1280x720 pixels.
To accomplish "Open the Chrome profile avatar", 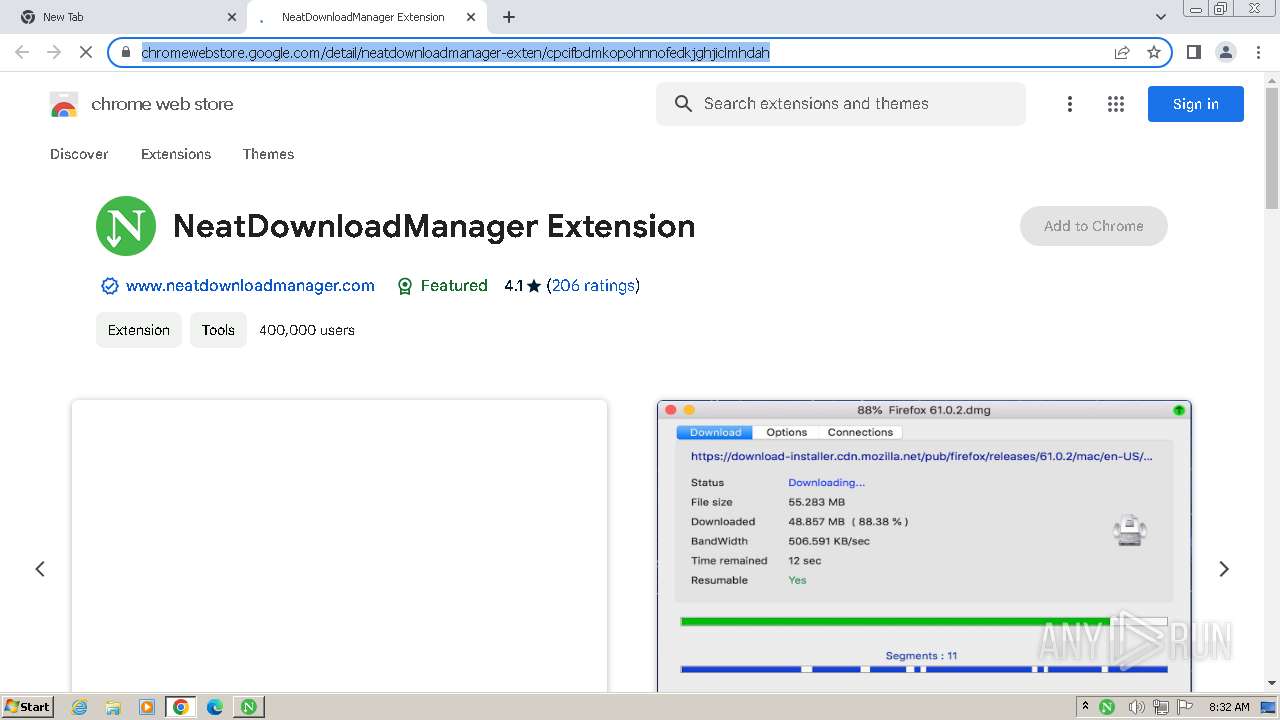I will (x=1226, y=52).
